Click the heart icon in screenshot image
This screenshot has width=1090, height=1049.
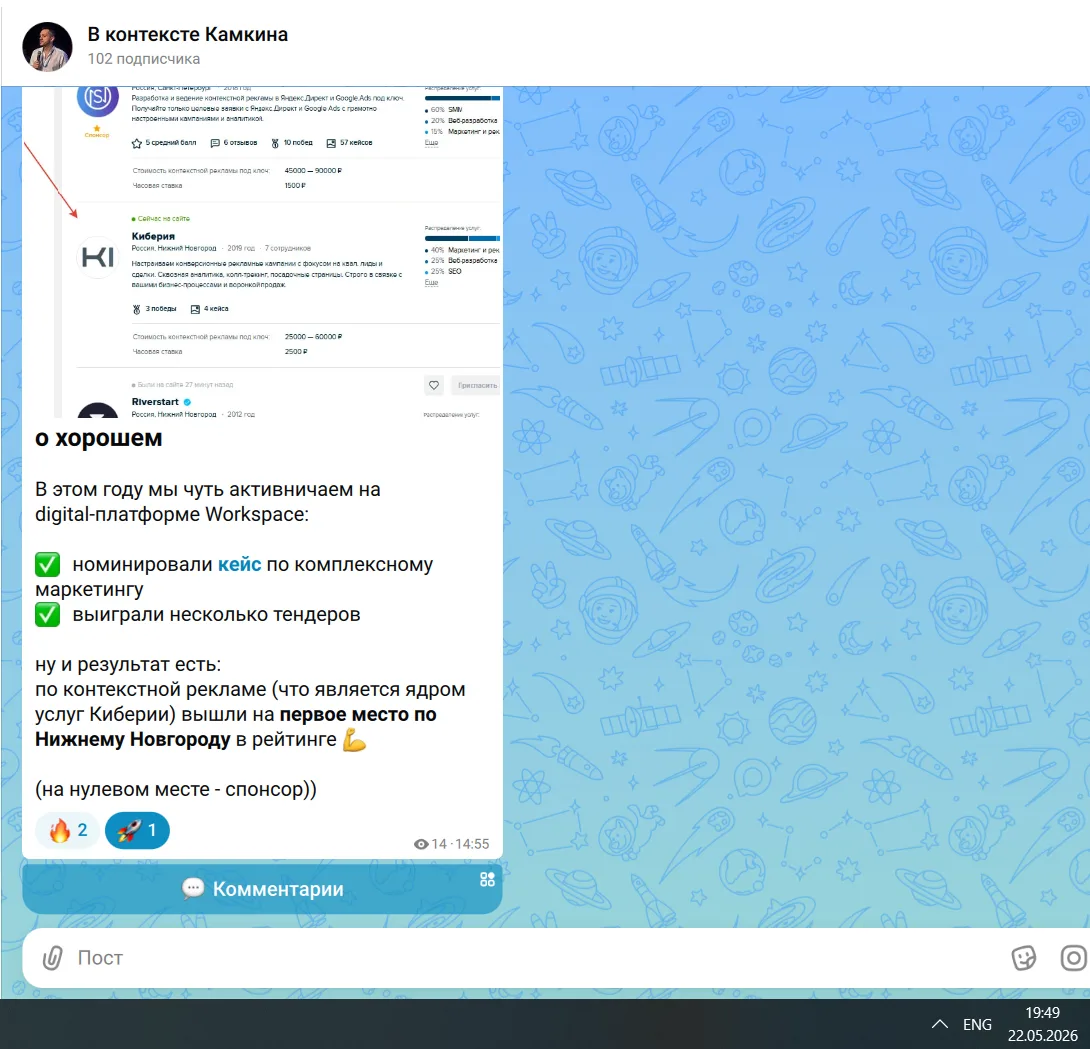point(434,385)
